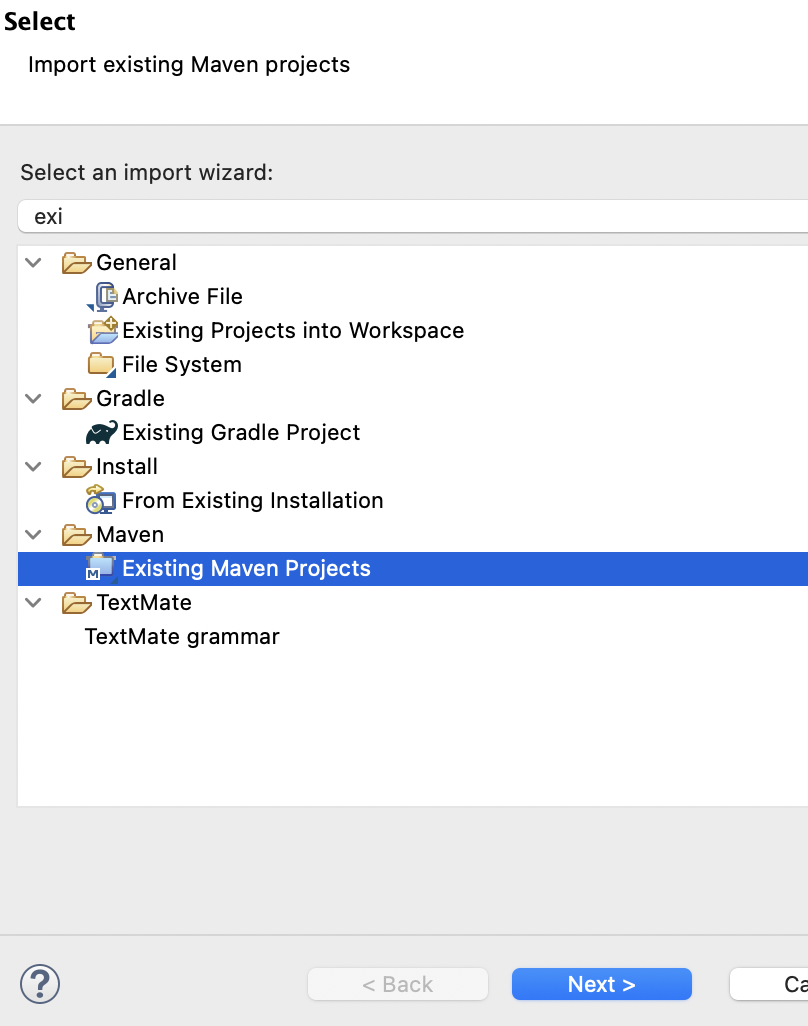This screenshot has width=808, height=1026.
Task: Select Existing Gradle Project
Action: (241, 433)
